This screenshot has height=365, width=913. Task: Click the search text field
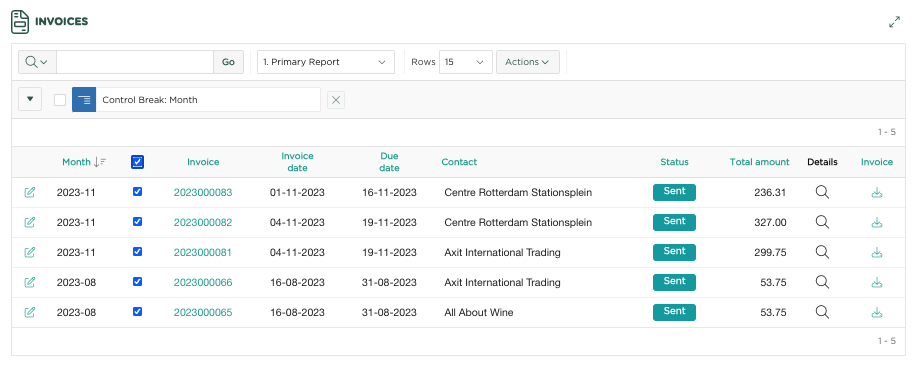point(135,62)
